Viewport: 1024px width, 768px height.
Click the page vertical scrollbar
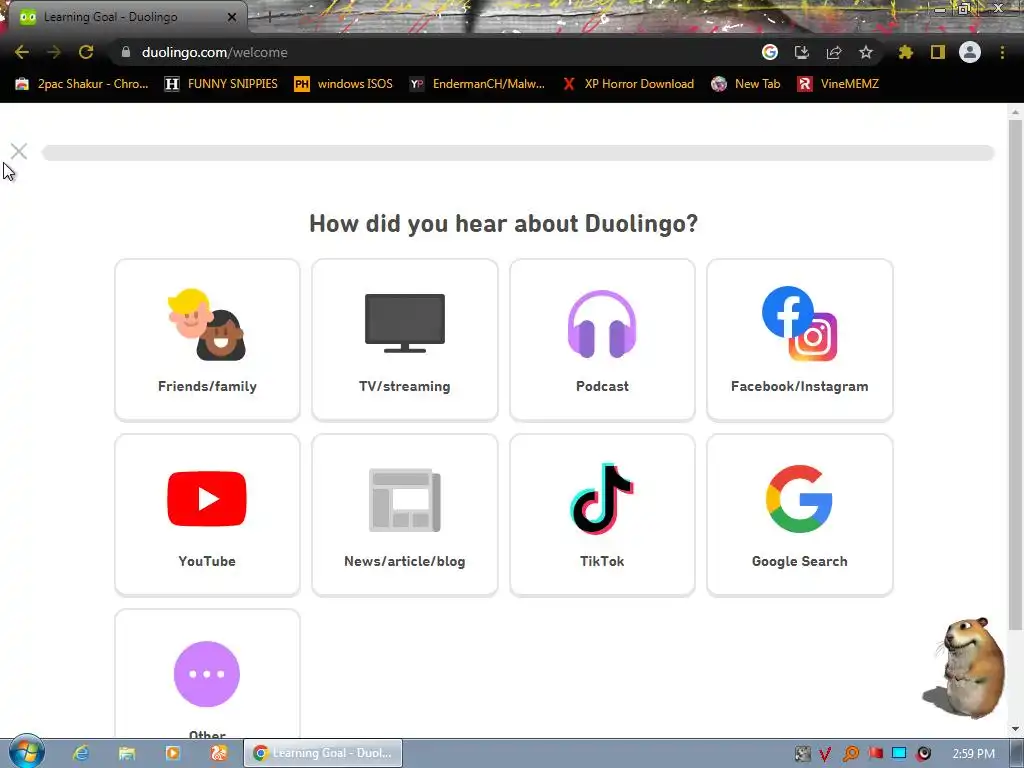[x=1015, y=375]
